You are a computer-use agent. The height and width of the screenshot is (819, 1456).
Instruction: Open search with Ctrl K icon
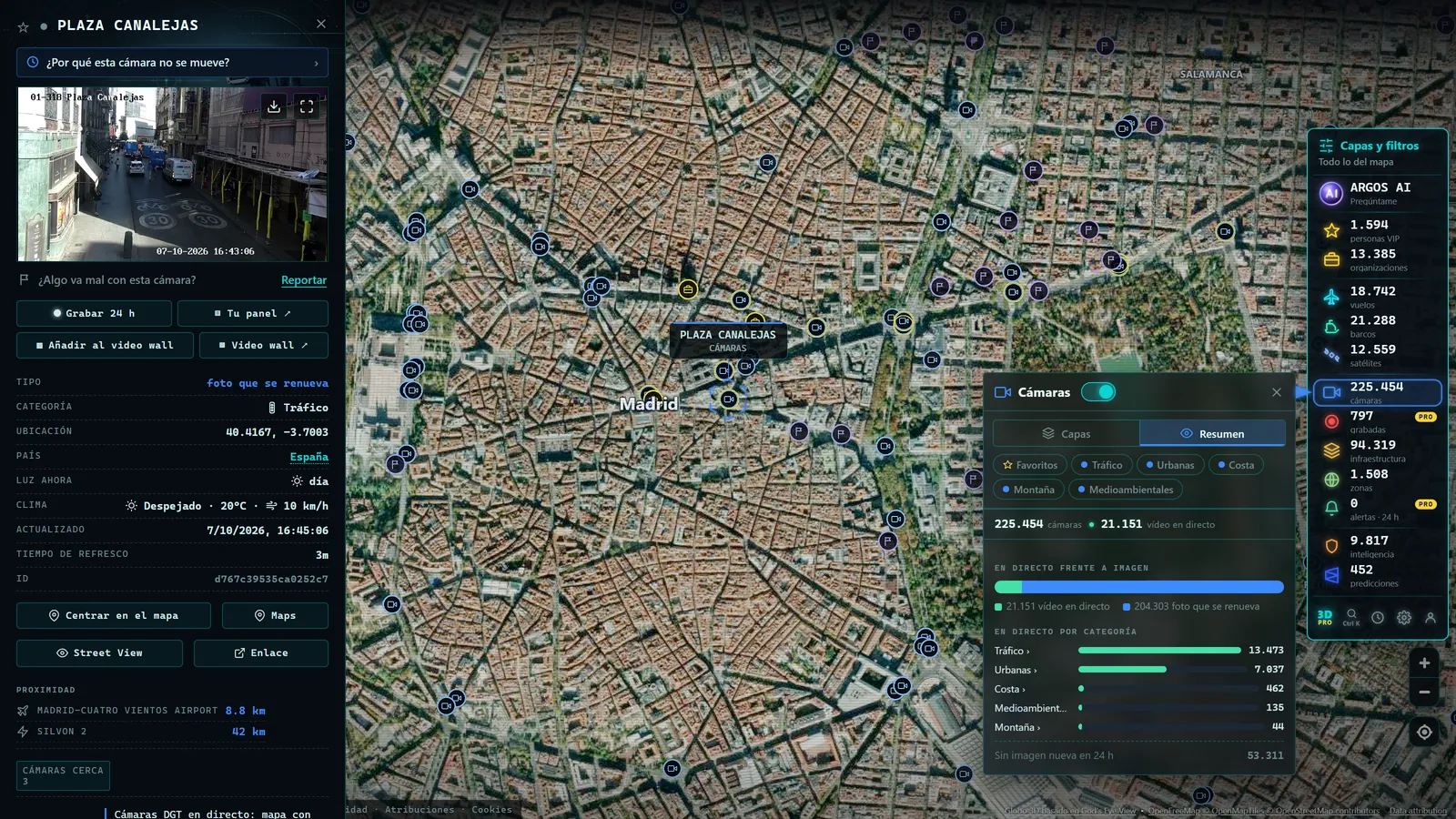[1351, 617]
